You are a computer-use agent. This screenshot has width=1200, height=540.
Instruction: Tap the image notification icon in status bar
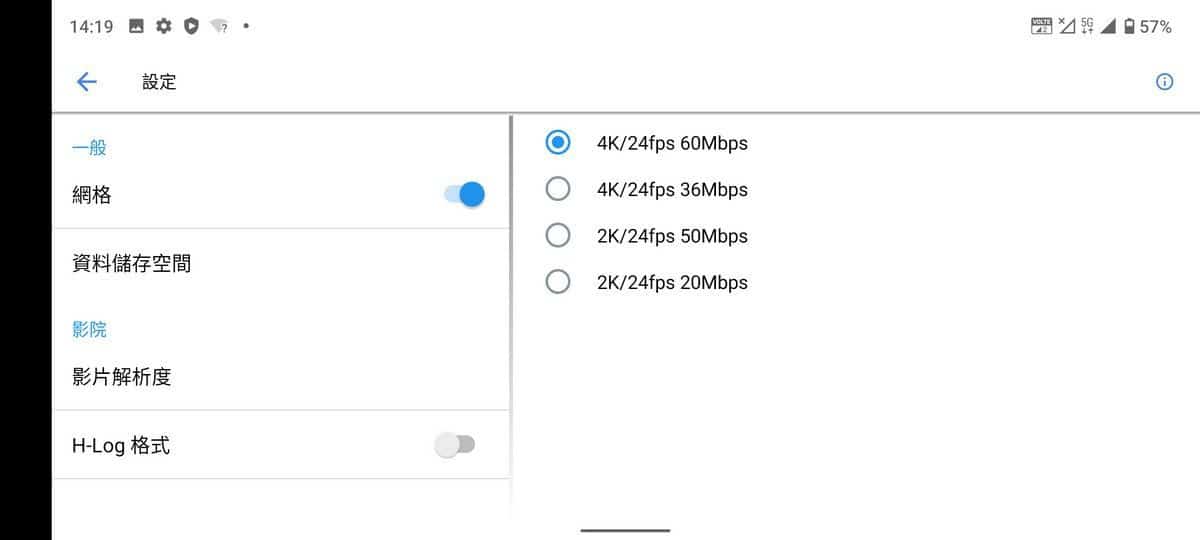137,27
